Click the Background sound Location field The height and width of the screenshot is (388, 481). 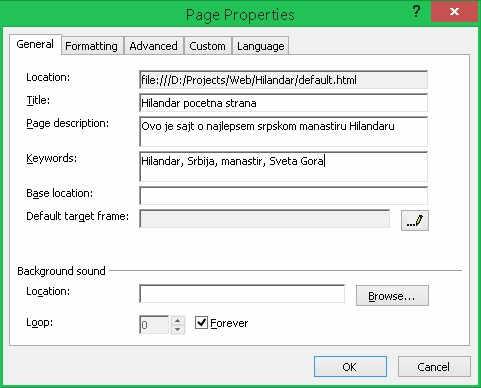pos(242,294)
